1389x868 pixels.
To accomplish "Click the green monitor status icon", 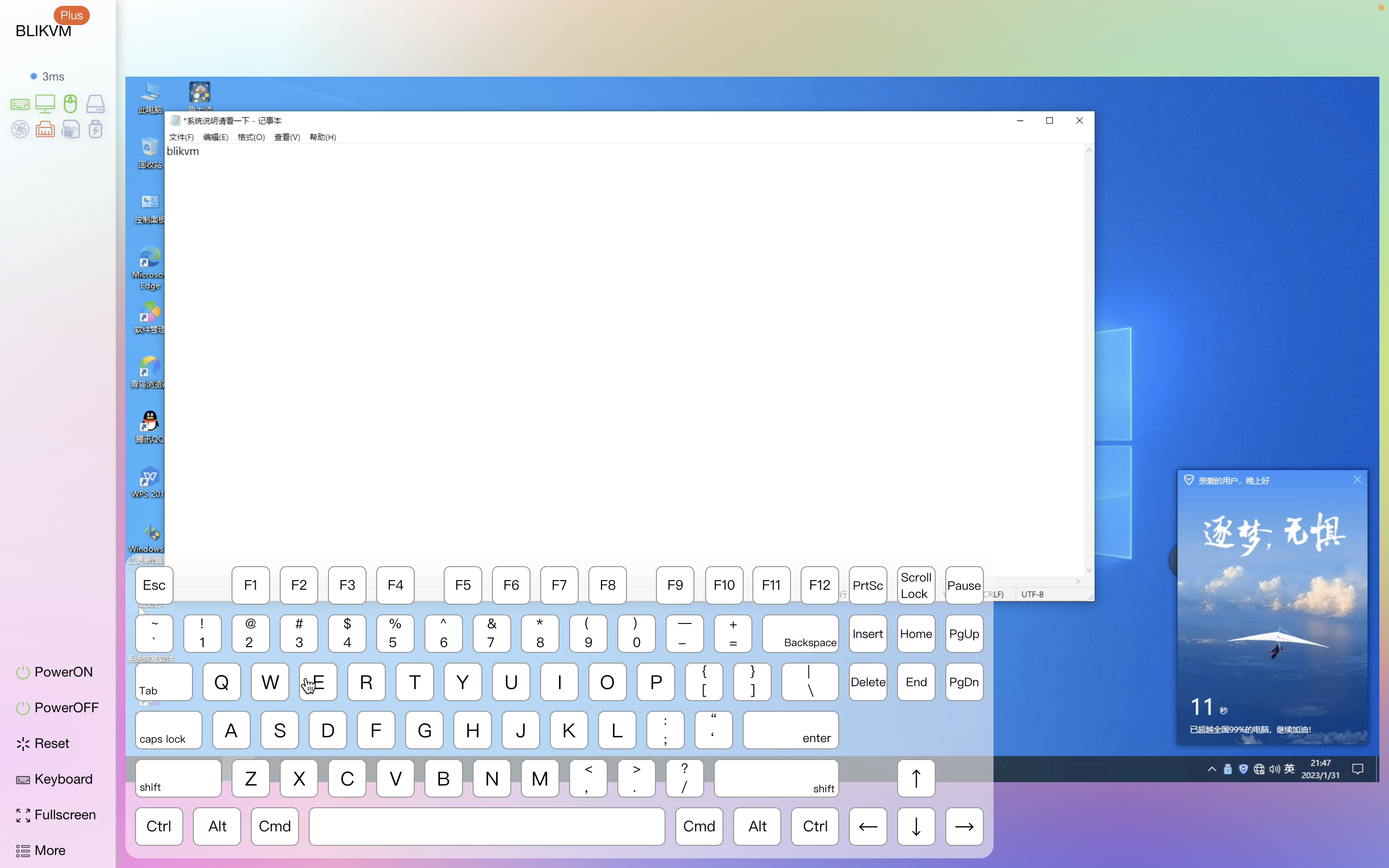I will pos(45,103).
